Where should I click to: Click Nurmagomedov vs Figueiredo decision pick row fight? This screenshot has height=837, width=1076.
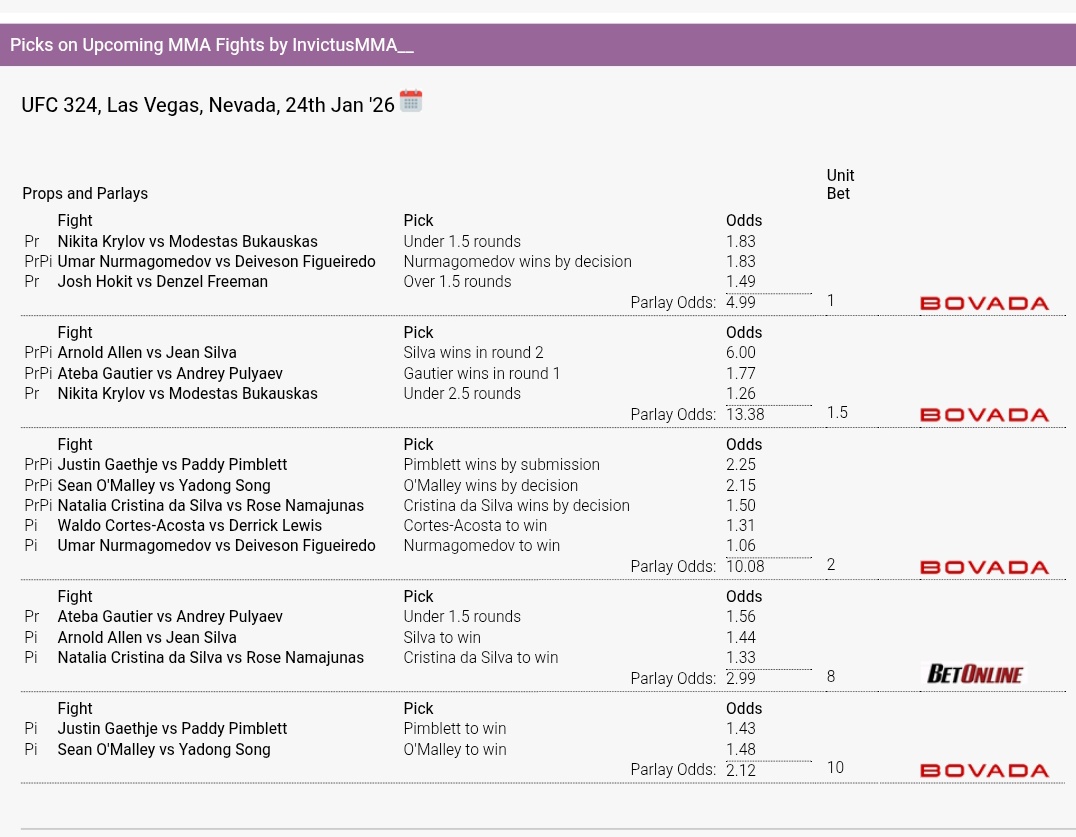(x=216, y=261)
